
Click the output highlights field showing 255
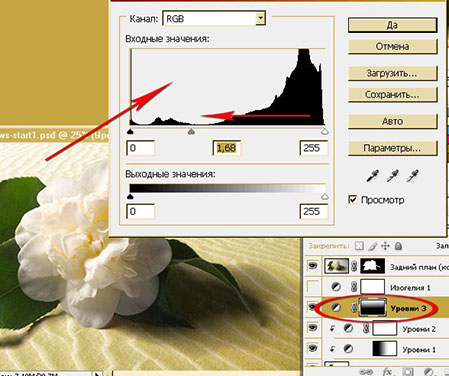tap(314, 211)
